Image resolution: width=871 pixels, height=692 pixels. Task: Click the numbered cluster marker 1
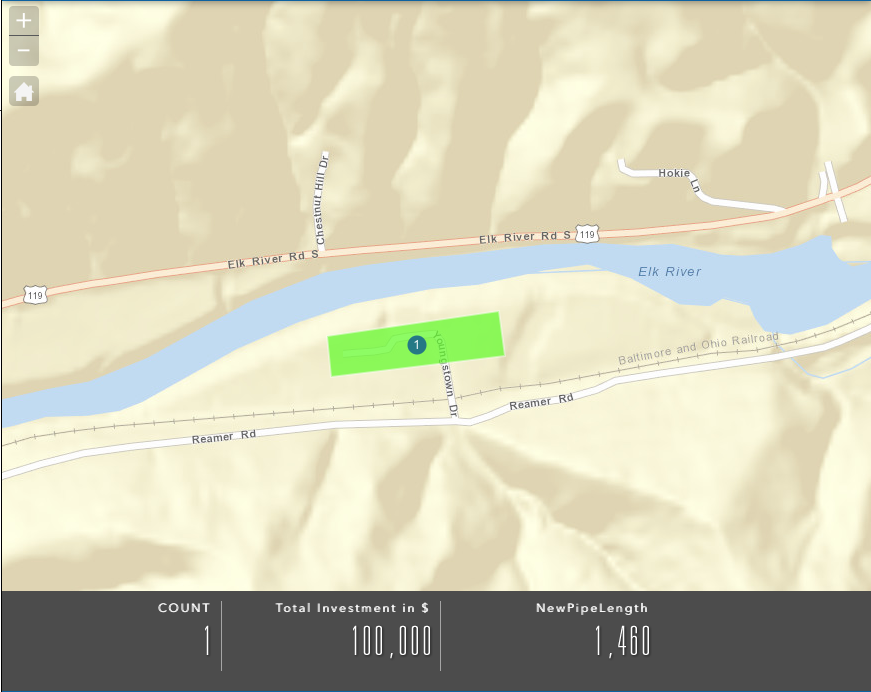point(417,345)
